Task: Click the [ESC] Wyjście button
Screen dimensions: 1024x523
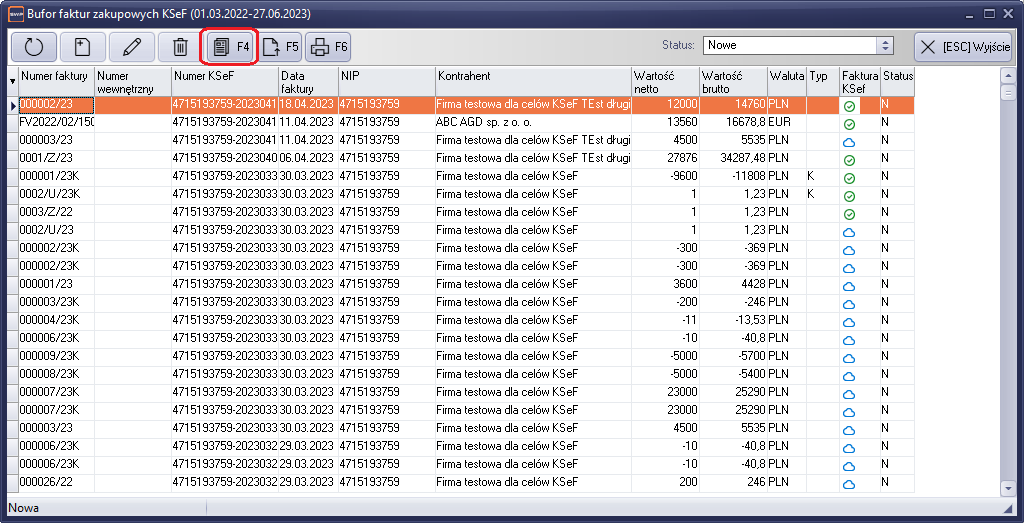Action: pyautogui.click(x=965, y=46)
